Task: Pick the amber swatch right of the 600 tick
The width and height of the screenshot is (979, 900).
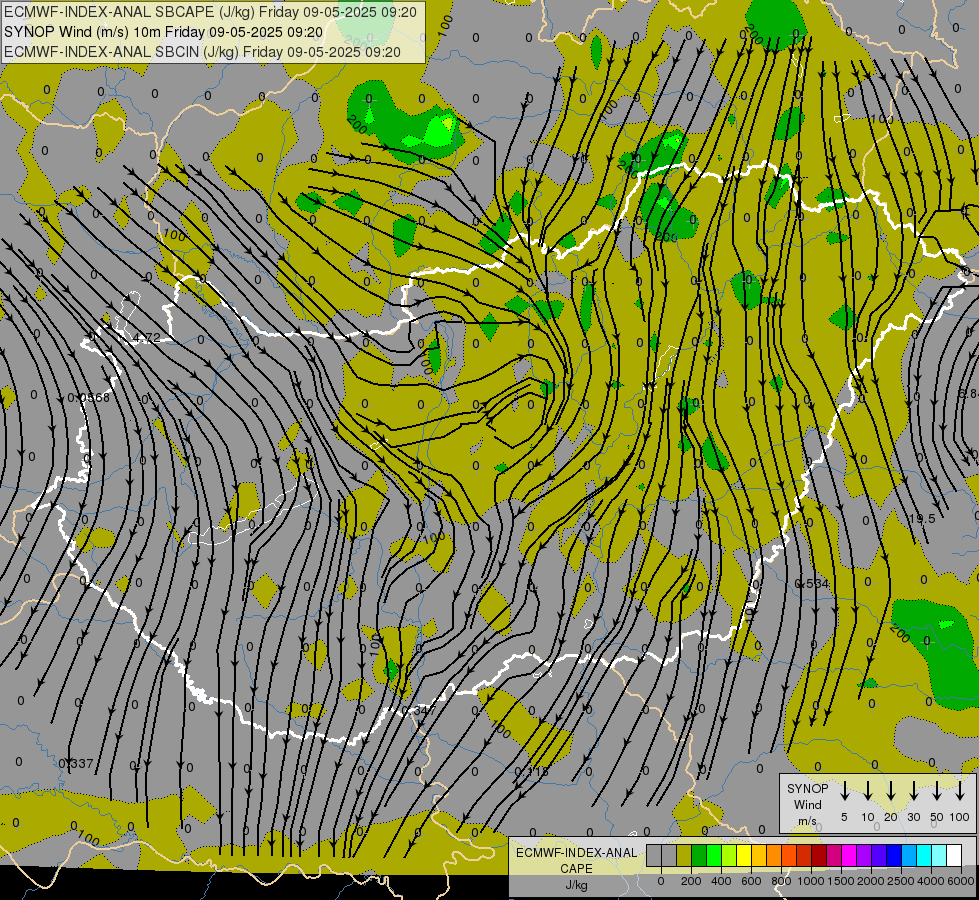Action: 759,856
